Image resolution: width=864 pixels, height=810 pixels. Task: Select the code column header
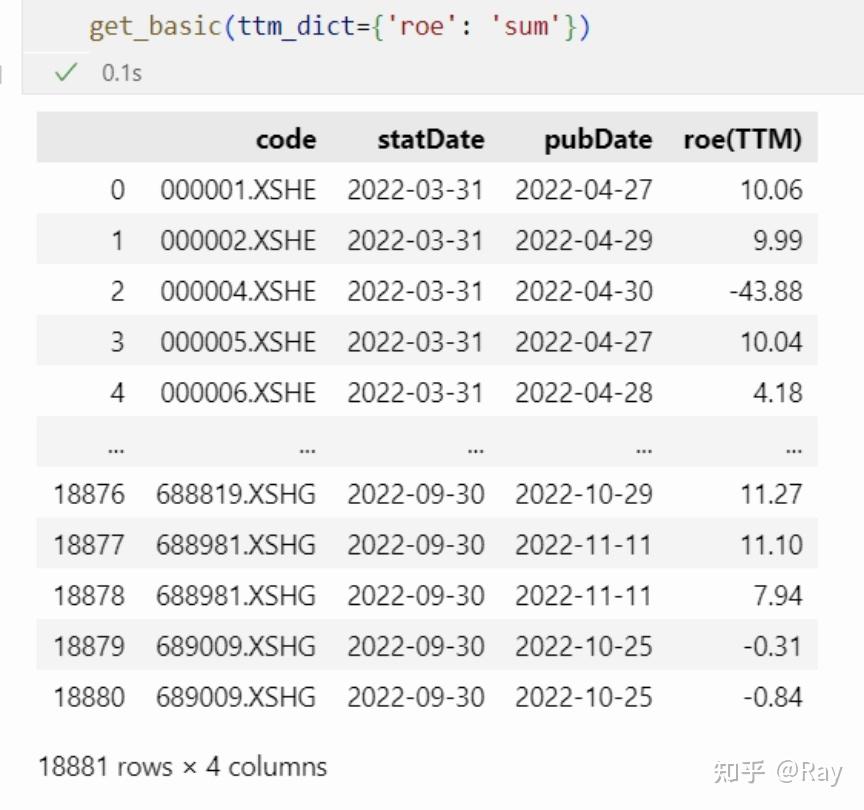pos(286,139)
